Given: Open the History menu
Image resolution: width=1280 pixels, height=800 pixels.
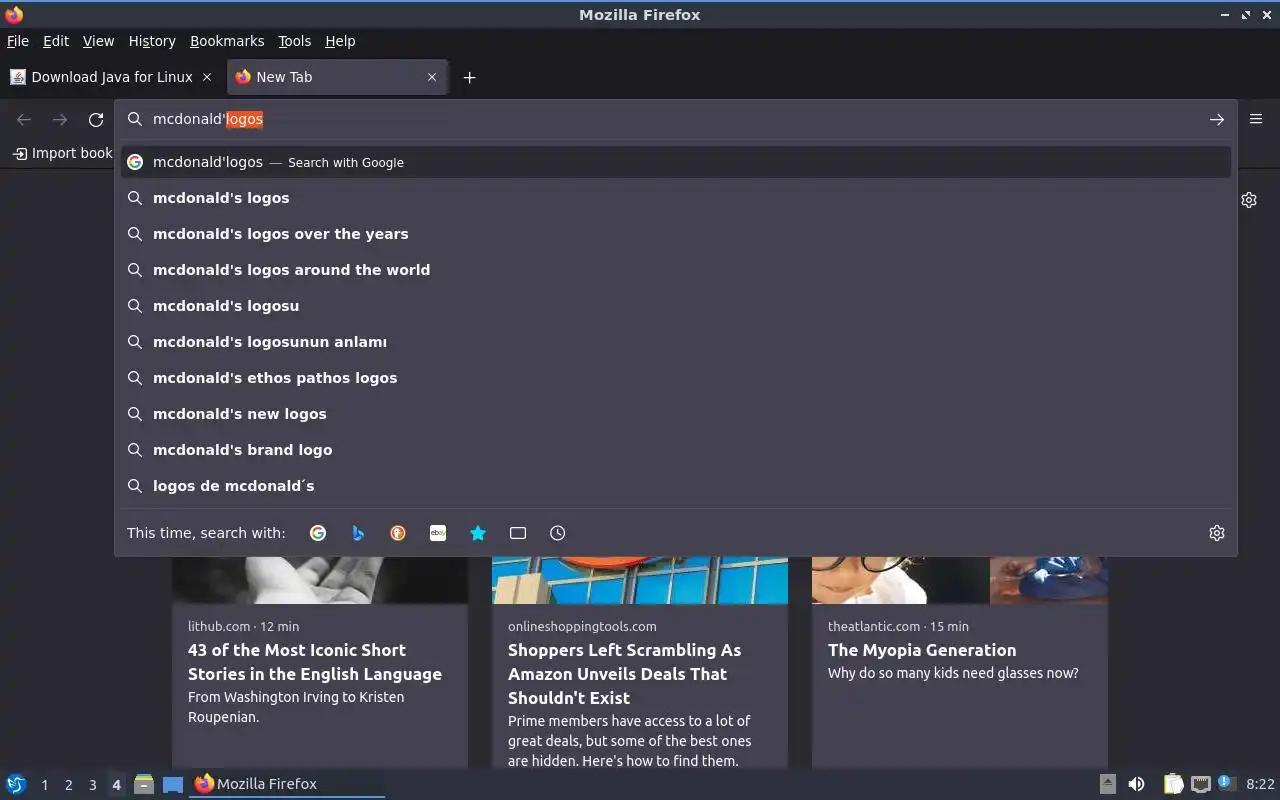Looking at the screenshot, I should tap(152, 41).
